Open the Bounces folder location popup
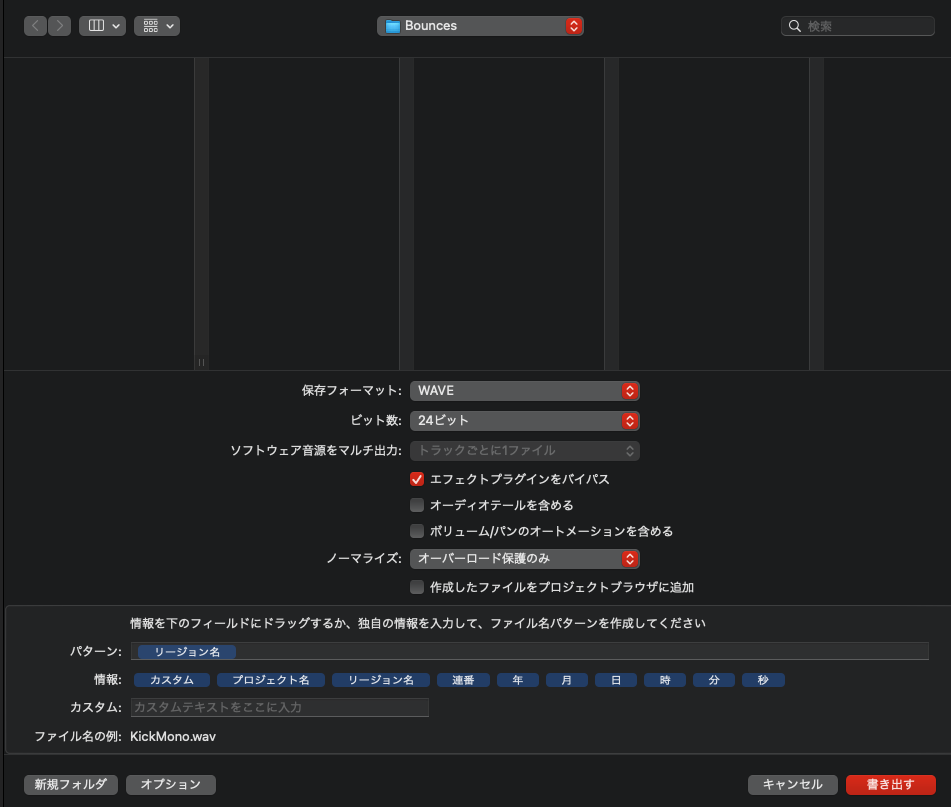The width and height of the screenshot is (951, 807). pos(480,26)
